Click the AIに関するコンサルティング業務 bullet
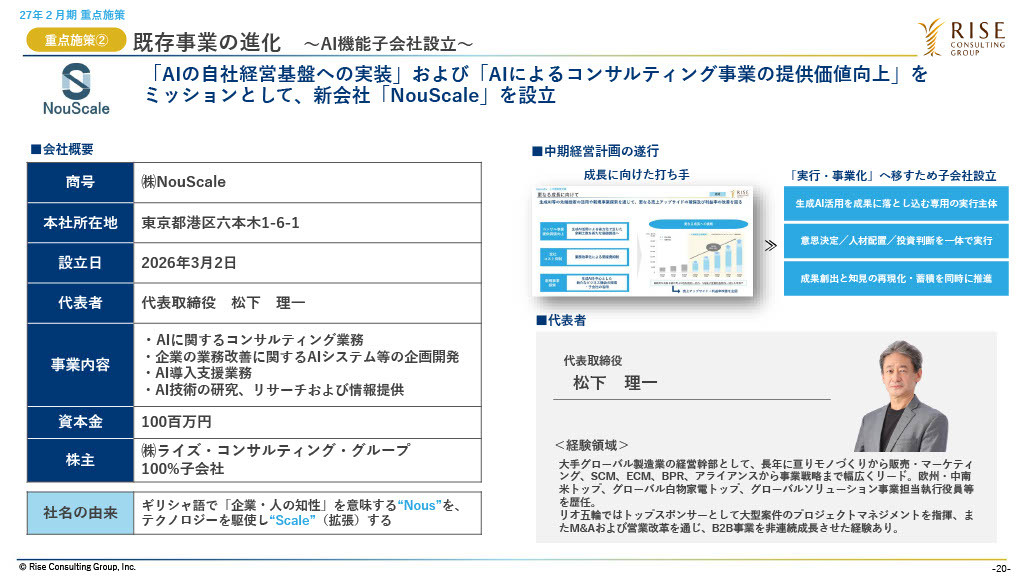1024x576 pixels. [253, 340]
